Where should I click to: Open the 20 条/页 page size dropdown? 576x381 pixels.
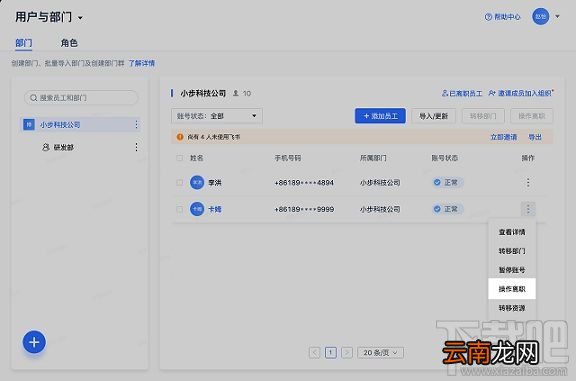(380, 353)
